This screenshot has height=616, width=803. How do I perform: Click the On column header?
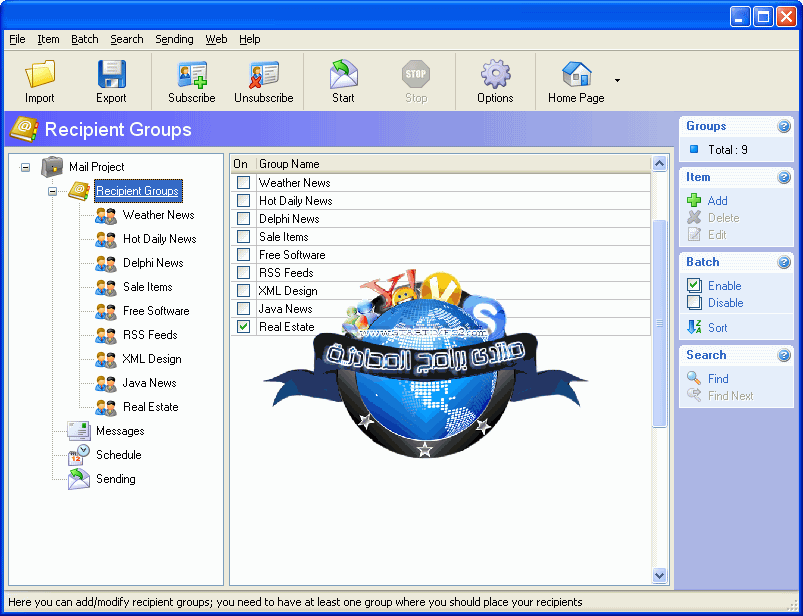pos(243,164)
